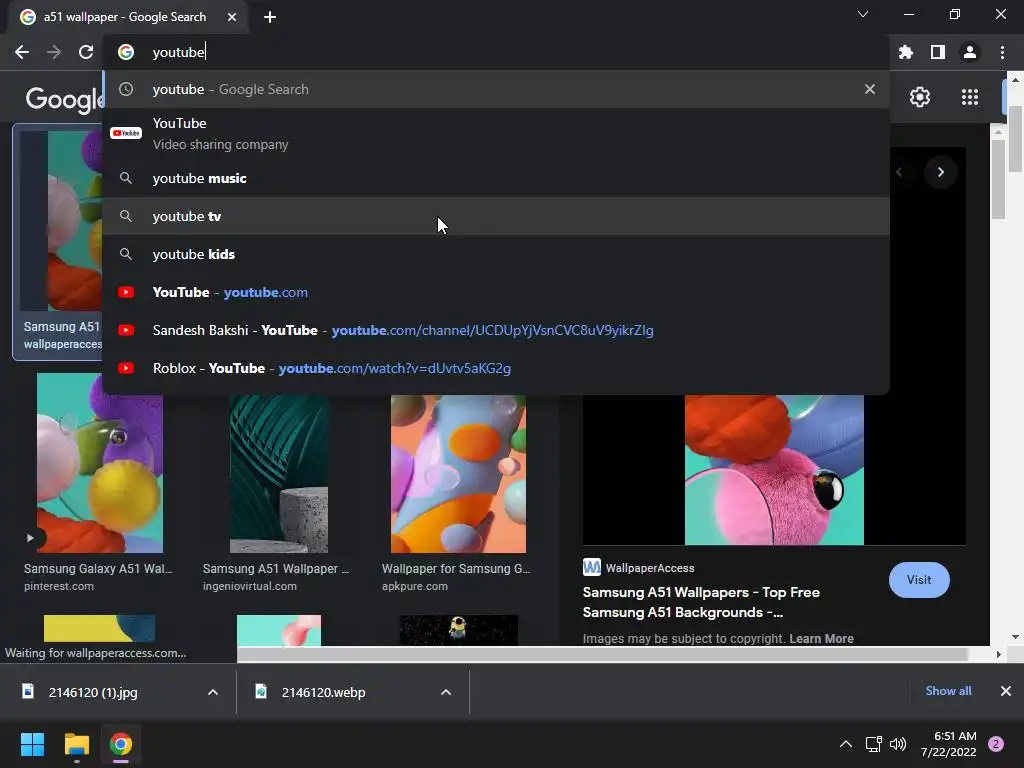The height and width of the screenshot is (768, 1024).
Task: Open downloaded file 2146120.webp
Action: tap(323, 692)
